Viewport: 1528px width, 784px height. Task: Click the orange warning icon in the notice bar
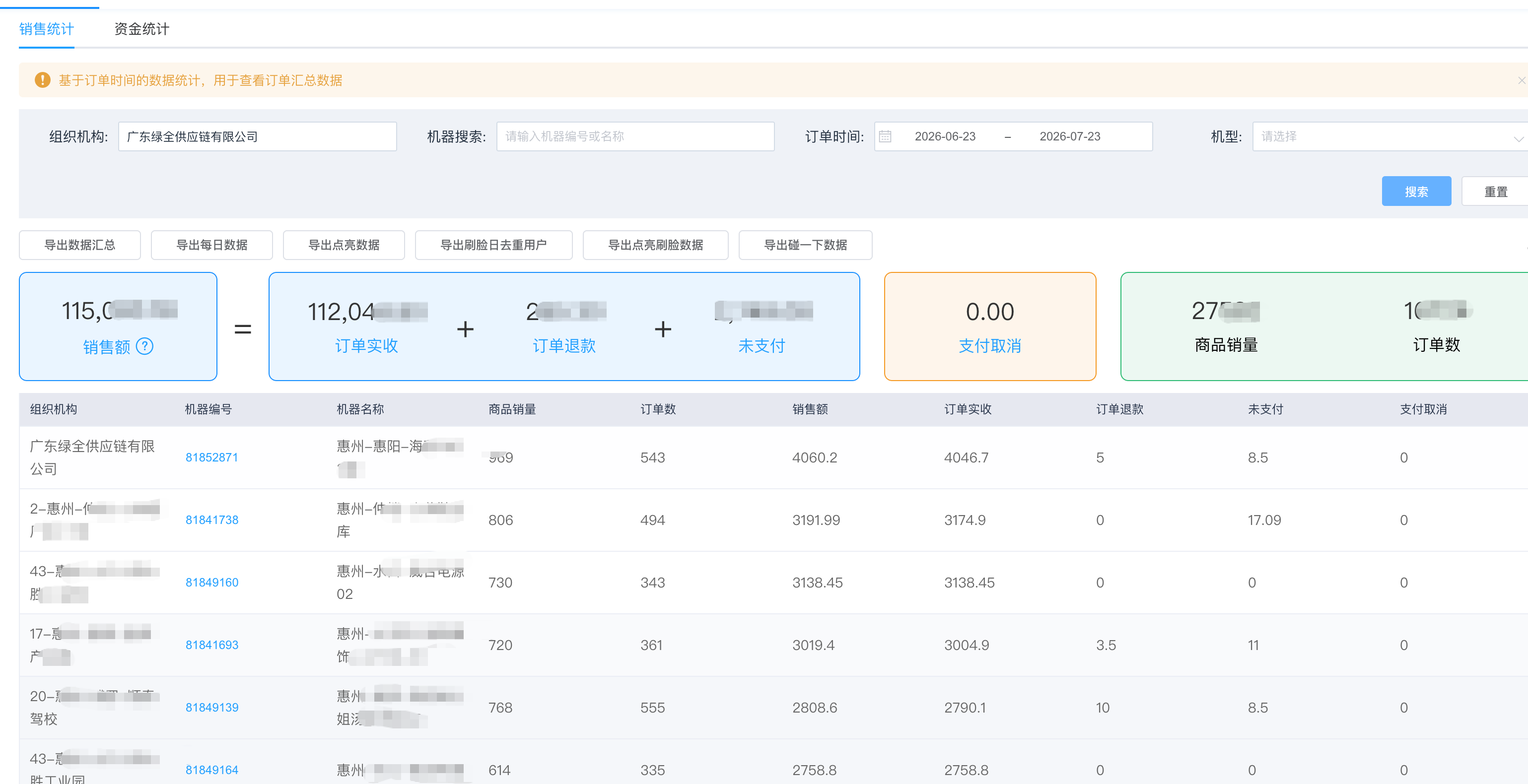pos(42,80)
